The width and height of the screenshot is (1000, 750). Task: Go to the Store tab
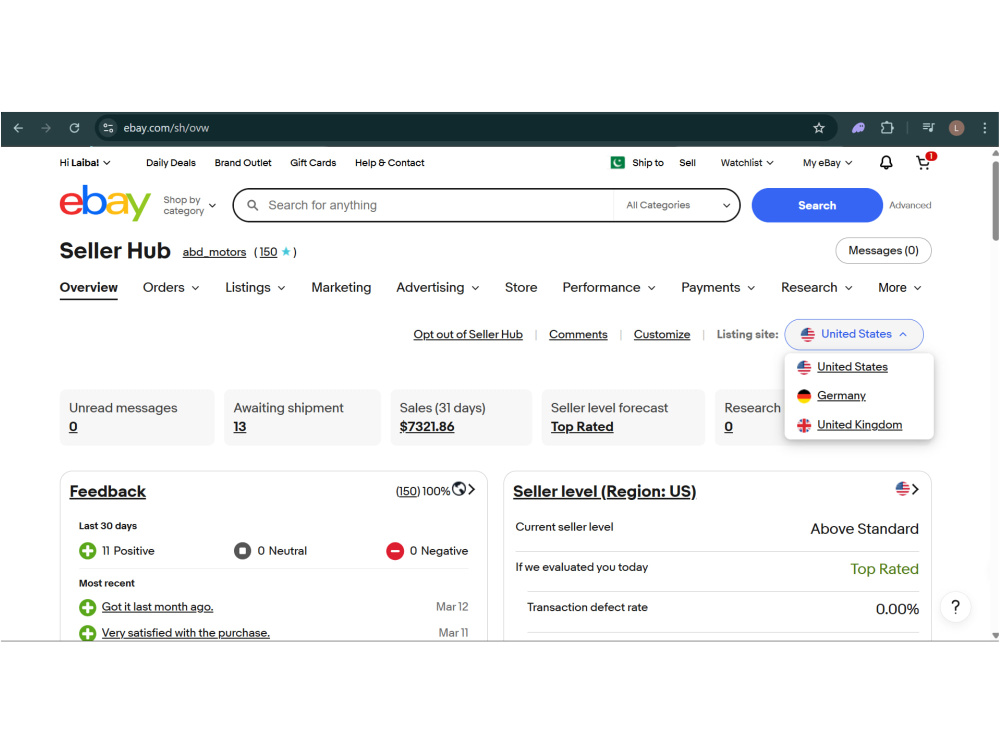(x=521, y=288)
